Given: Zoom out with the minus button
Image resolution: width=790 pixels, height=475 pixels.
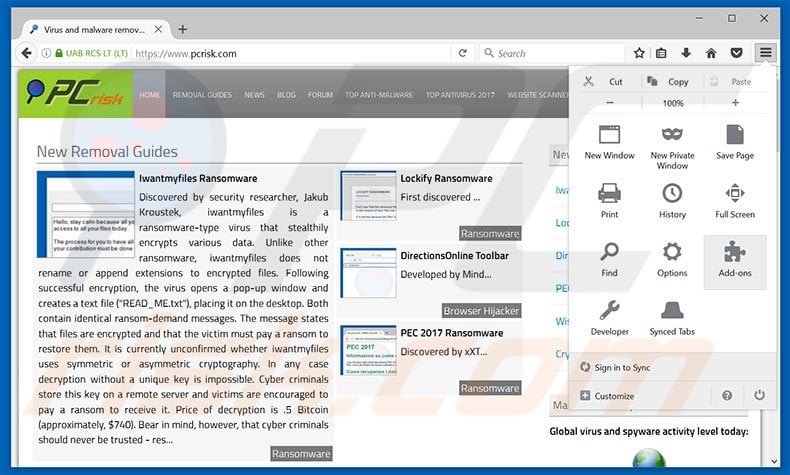Looking at the screenshot, I should click(x=610, y=103).
